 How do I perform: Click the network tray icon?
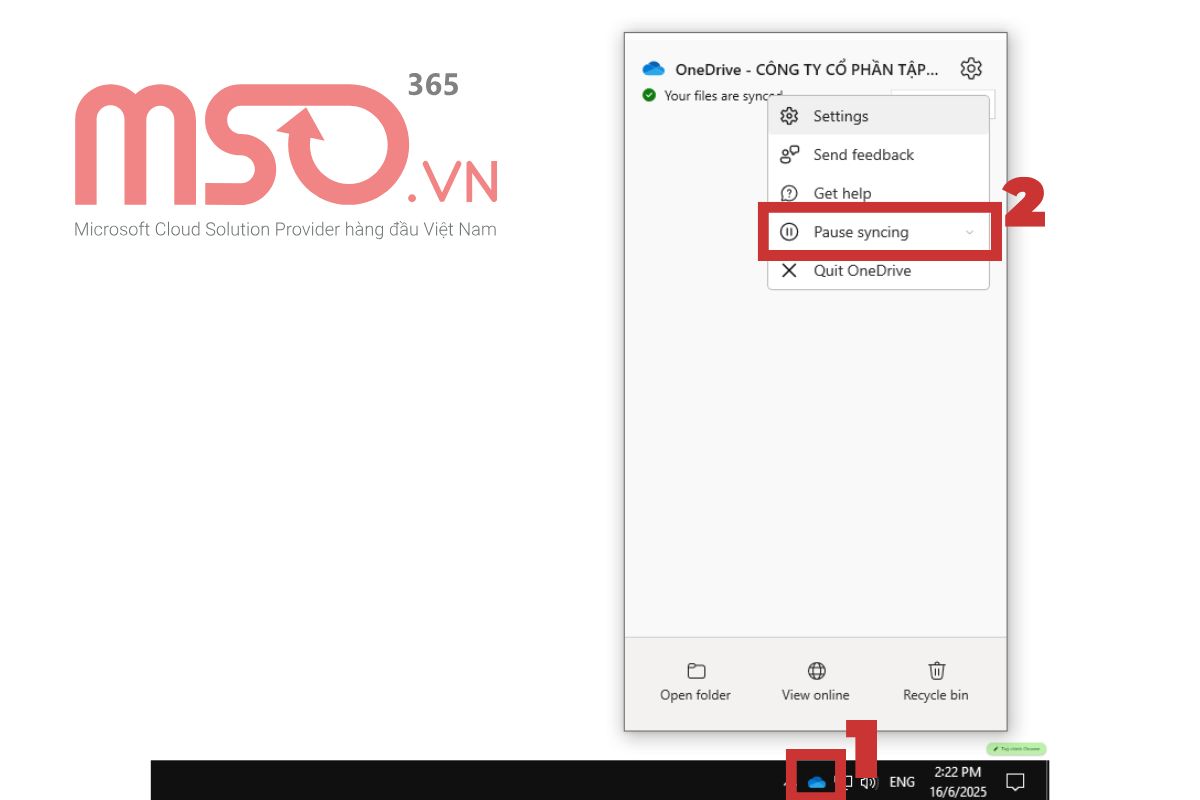[x=846, y=781]
